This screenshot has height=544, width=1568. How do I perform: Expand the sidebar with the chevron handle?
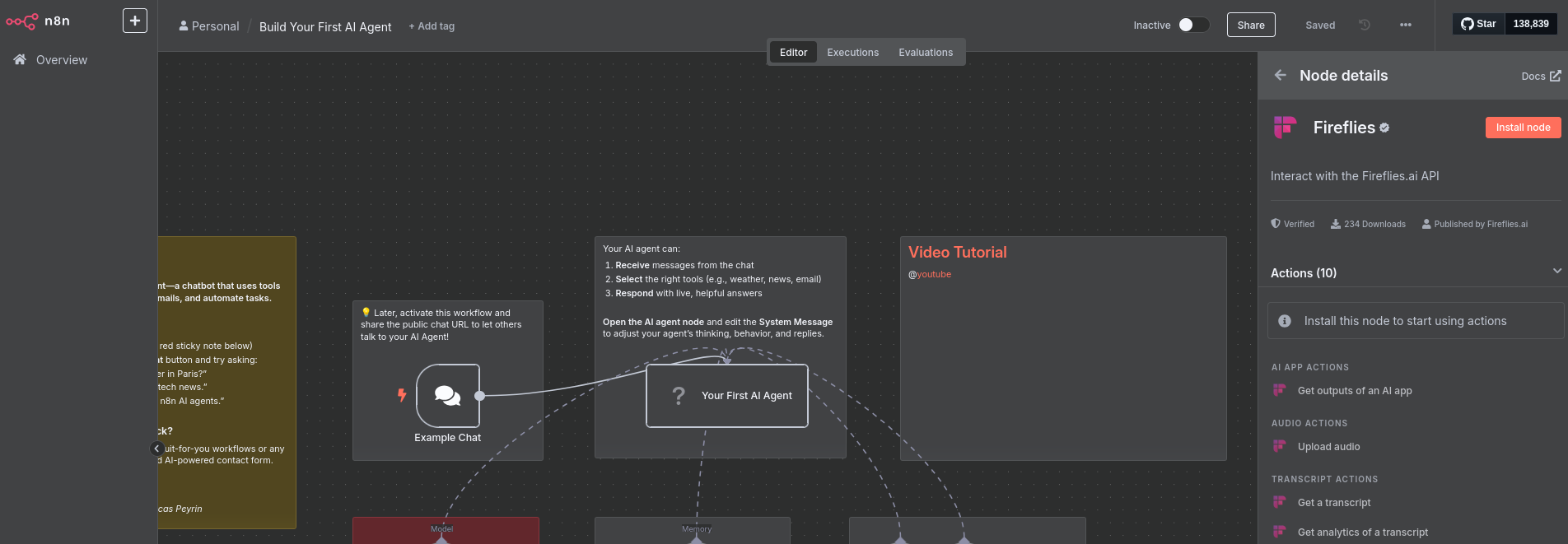click(156, 449)
